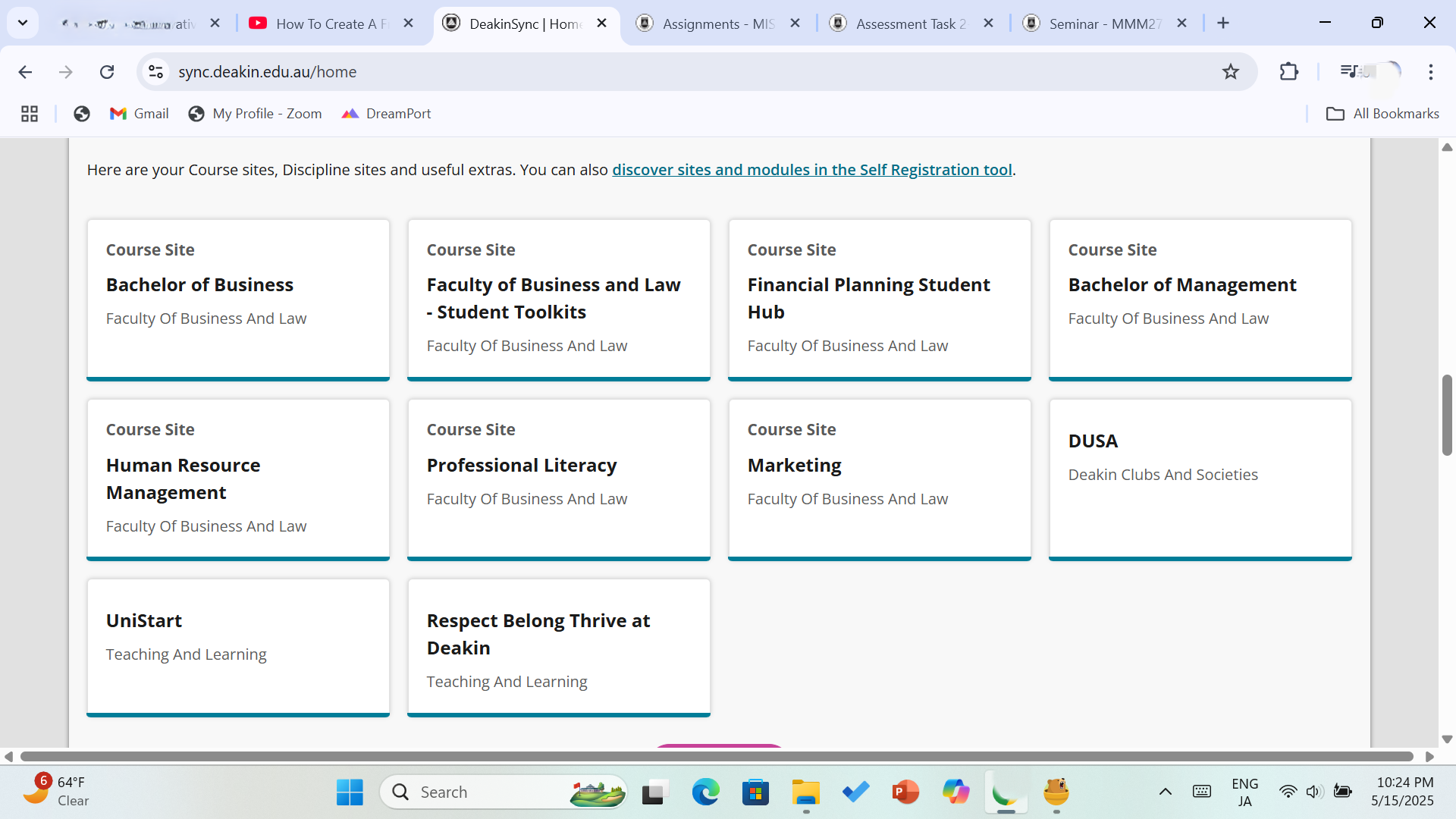Viewport: 1456px width, 819px height.
Task: Go back to previous page
Action: click(x=25, y=72)
